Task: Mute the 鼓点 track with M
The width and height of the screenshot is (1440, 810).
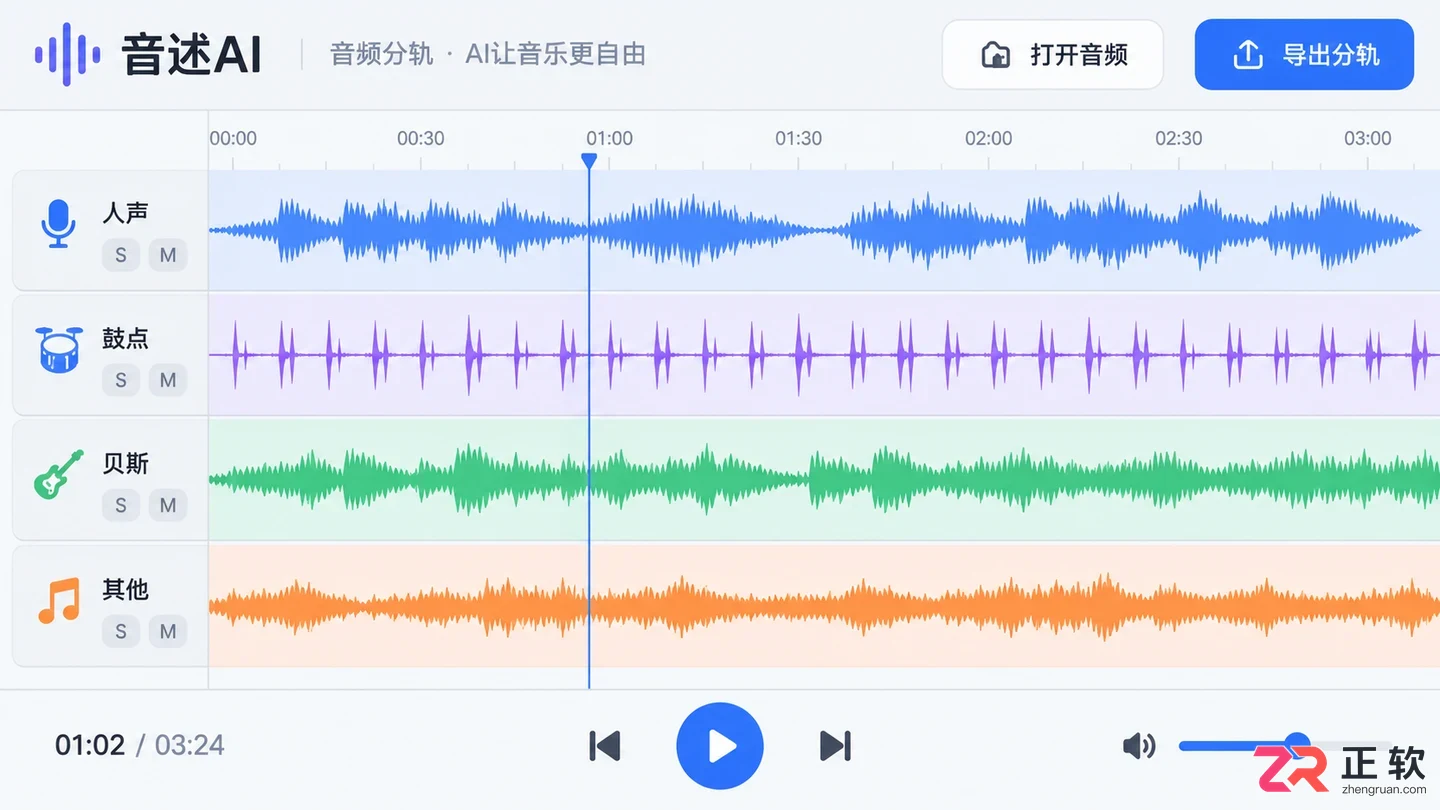Action: click(x=168, y=380)
